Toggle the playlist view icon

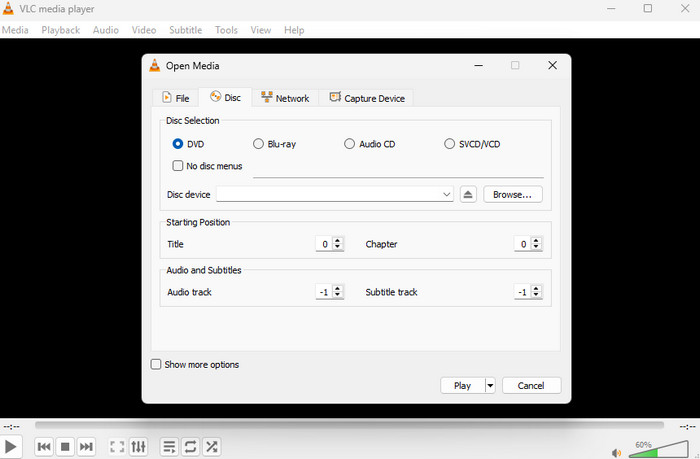coord(169,446)
